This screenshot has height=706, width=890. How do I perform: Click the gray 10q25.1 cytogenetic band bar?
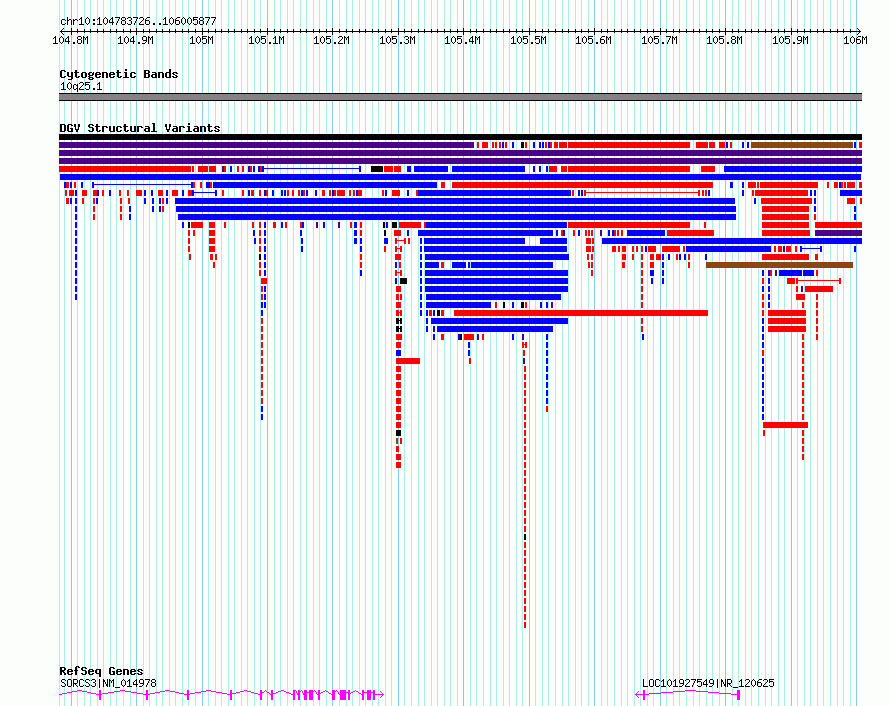pyautogui.click(x=460, y=97)
